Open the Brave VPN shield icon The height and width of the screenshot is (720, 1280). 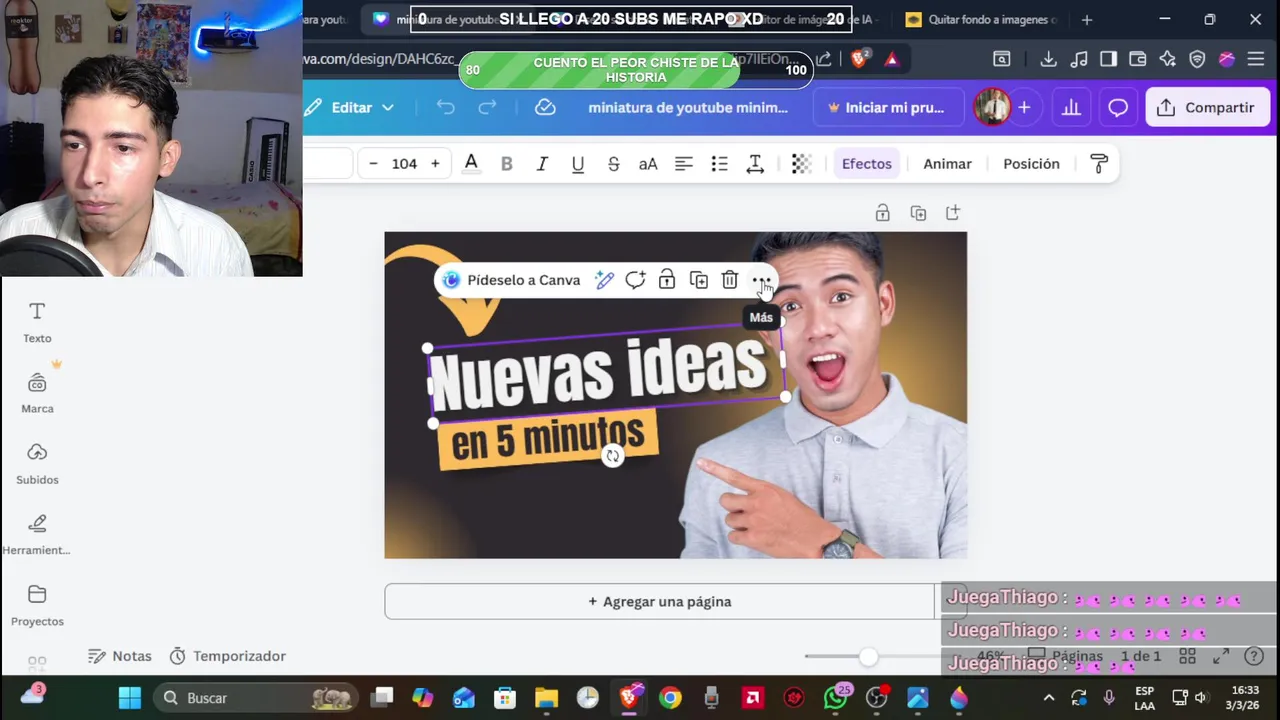[1197, 59]
